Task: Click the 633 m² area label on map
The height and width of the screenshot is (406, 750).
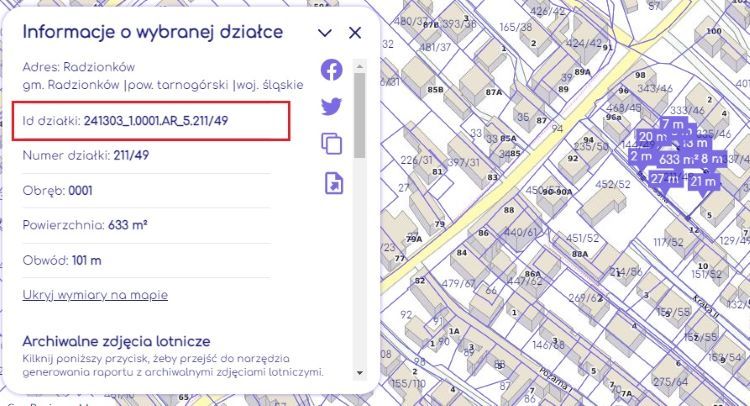Action: 678,159
